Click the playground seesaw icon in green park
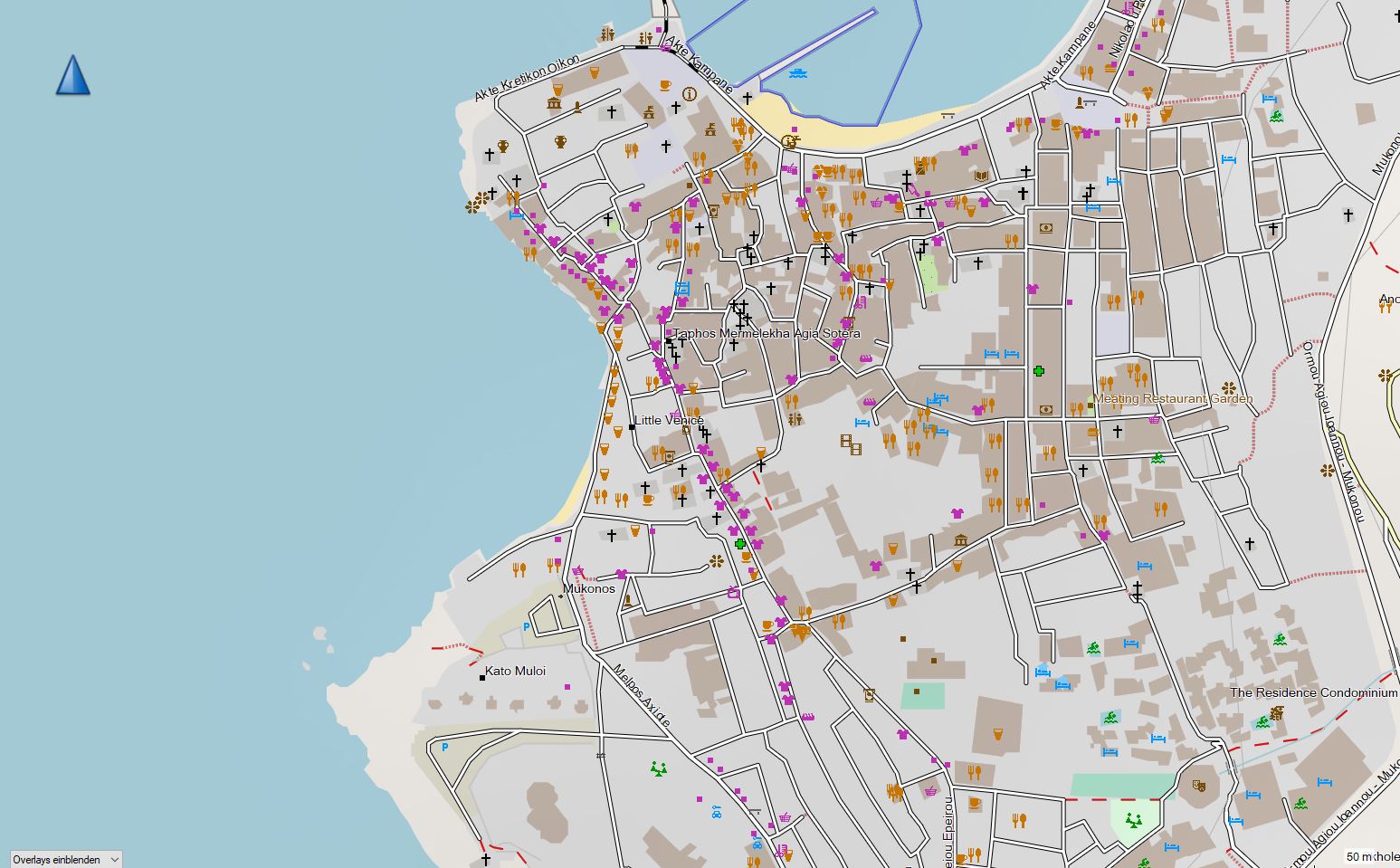Screen dimensions: 1400x868 tap(1131, 821)
